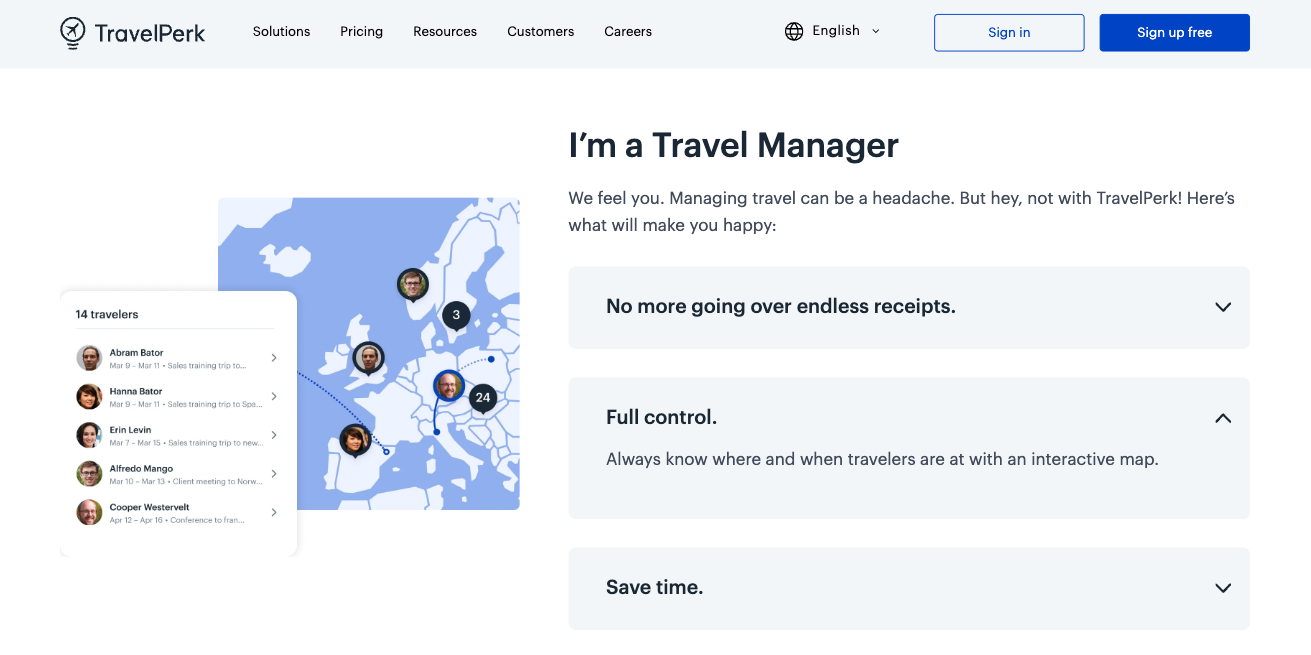The width and height of the screenshot is (1311, 655).
Task: Expand the 'Save time' section
Action: click(1222, 588)
